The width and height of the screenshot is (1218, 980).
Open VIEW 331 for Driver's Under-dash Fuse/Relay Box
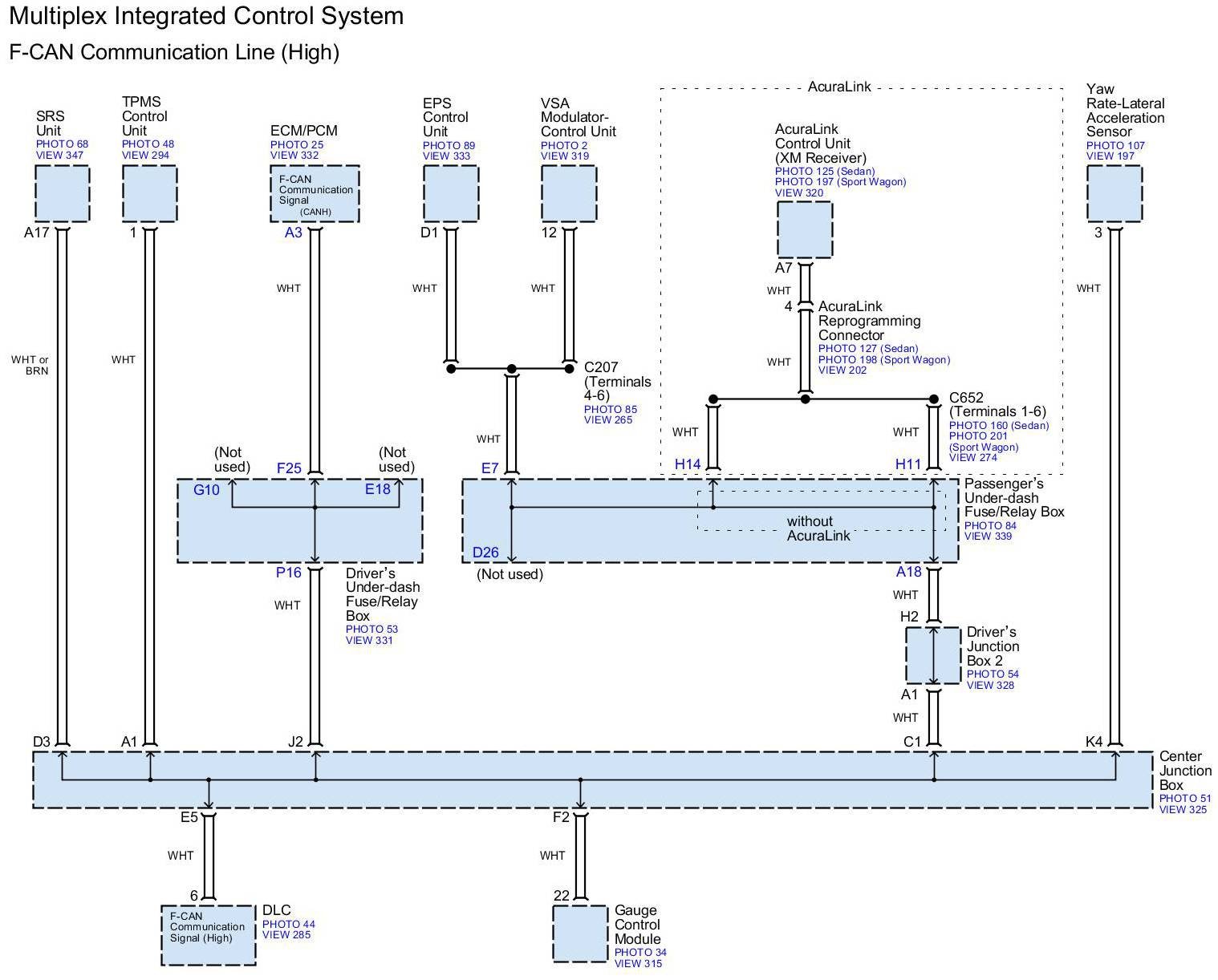369,641
